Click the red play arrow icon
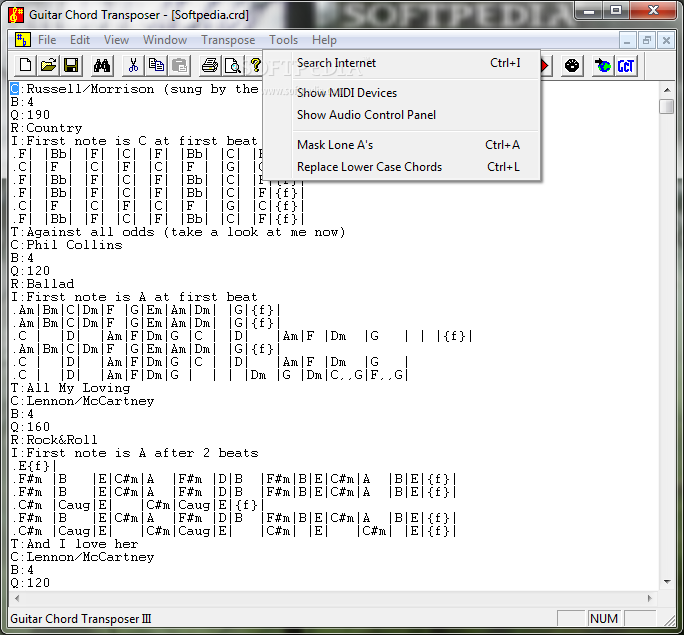 tap(545, 66)
